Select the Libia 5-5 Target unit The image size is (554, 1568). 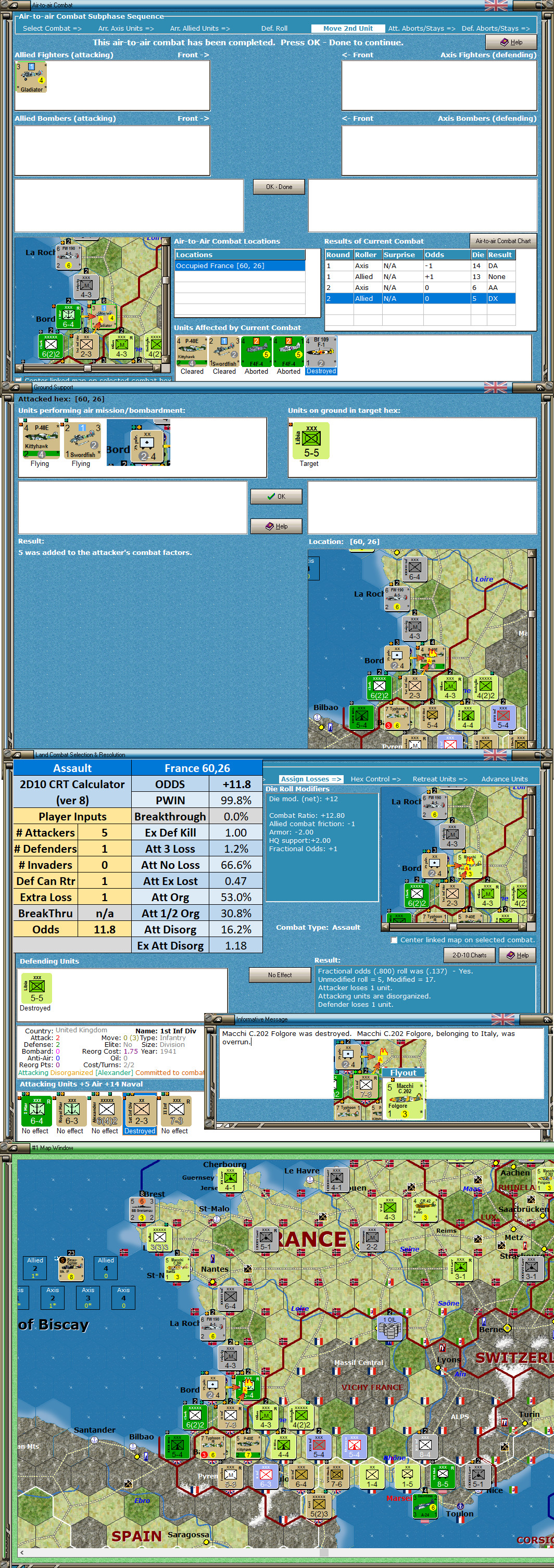tap(311, 441)
